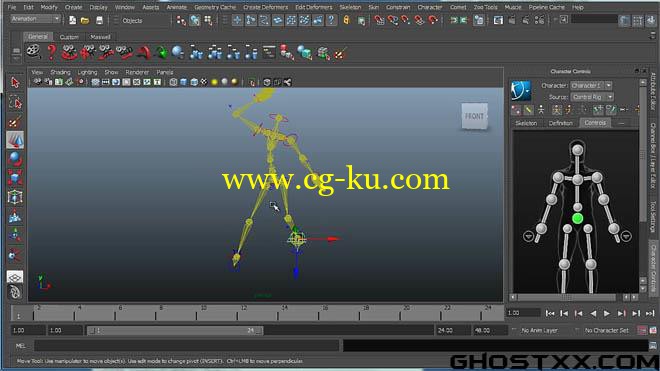Open script editor icon at command line end
Viewport: 660px width, 371px height.
[x=653, y=346]
